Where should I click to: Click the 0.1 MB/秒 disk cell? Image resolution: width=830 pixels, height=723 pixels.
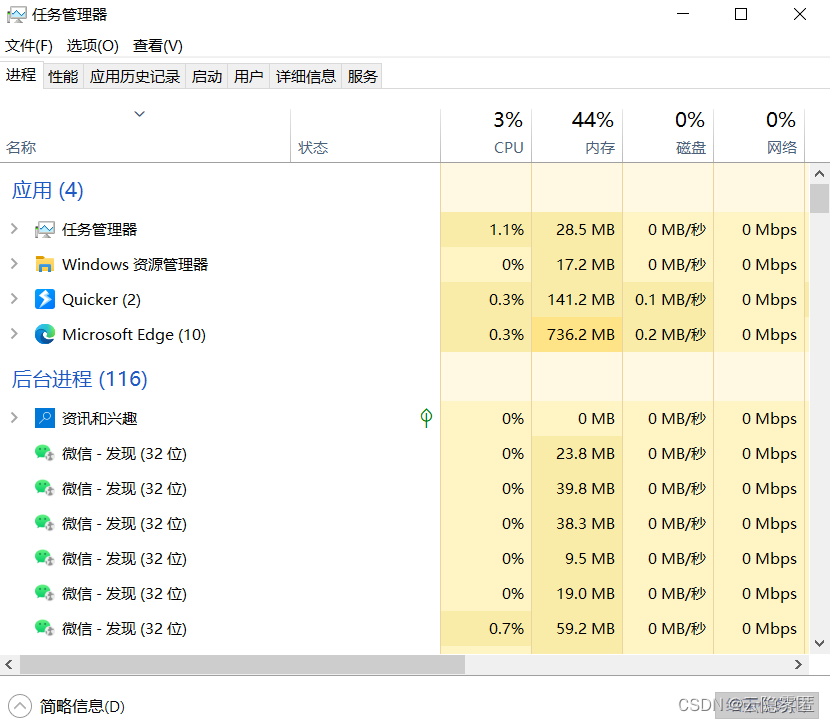[x=668, y=300]
